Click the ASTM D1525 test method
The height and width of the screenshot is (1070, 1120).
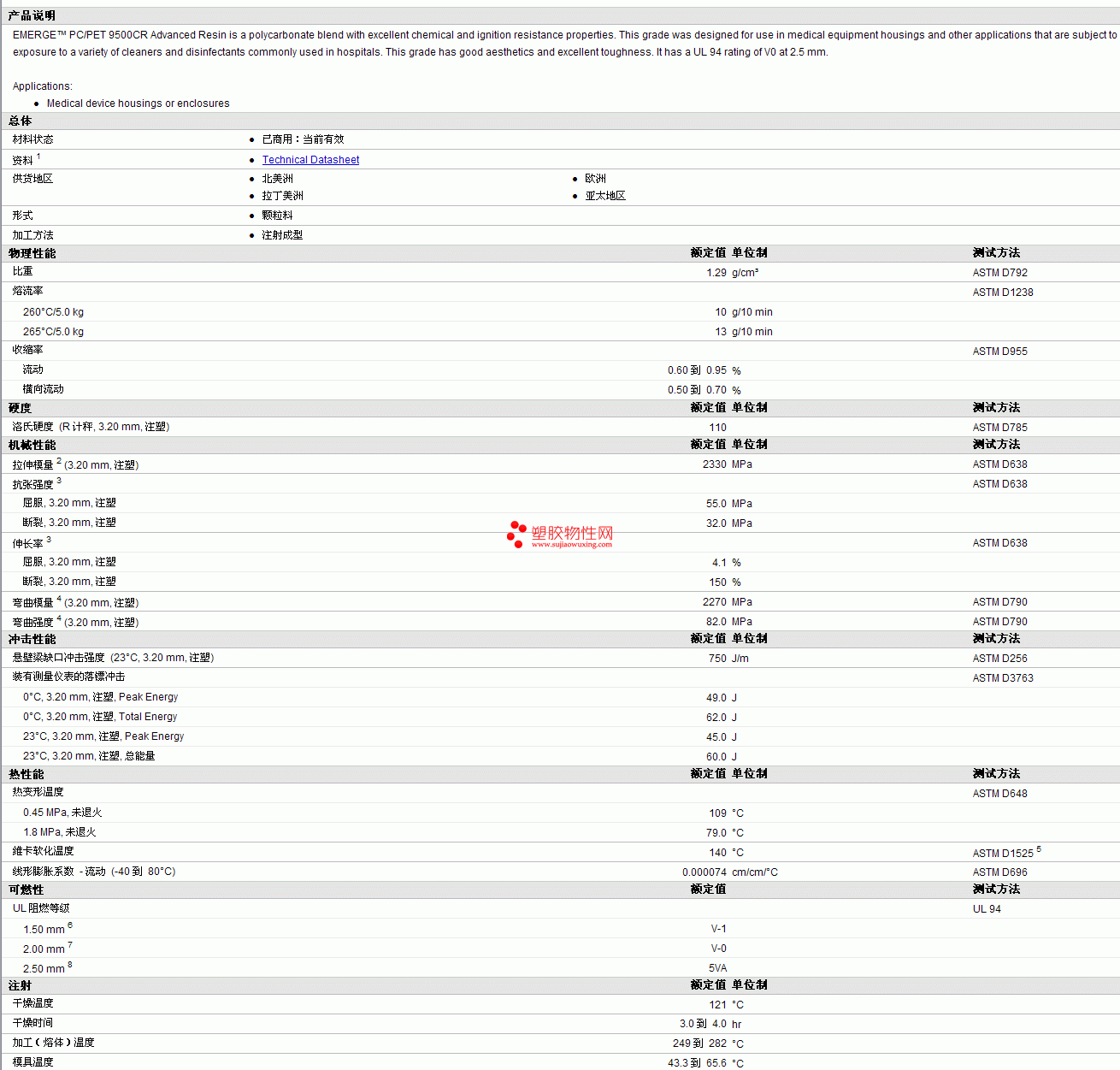coord(1003,853)
